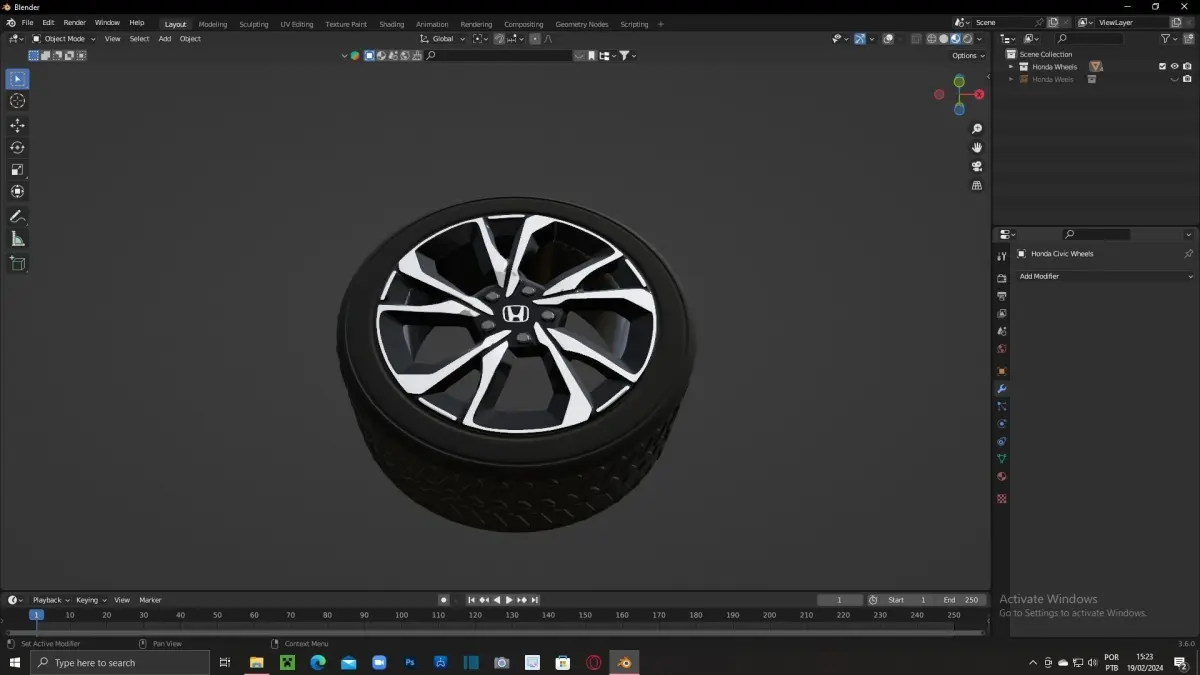Open the Material properties tab
1200x675 pixels.
(1001, 477)
